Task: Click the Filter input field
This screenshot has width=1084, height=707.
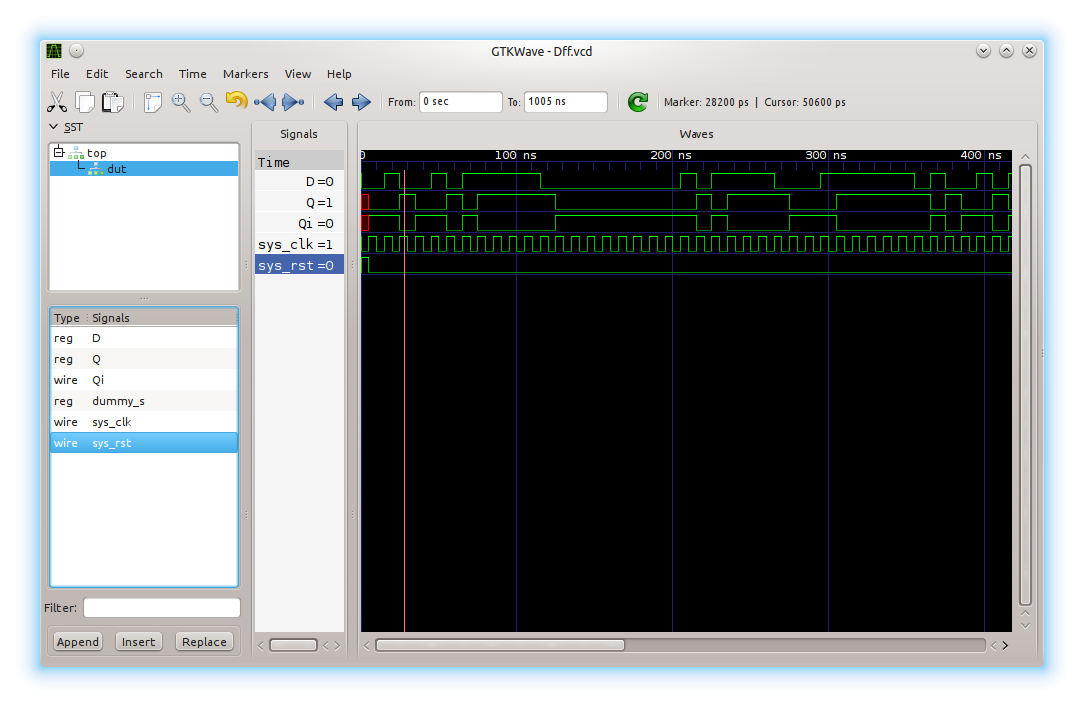Action: 162,608
